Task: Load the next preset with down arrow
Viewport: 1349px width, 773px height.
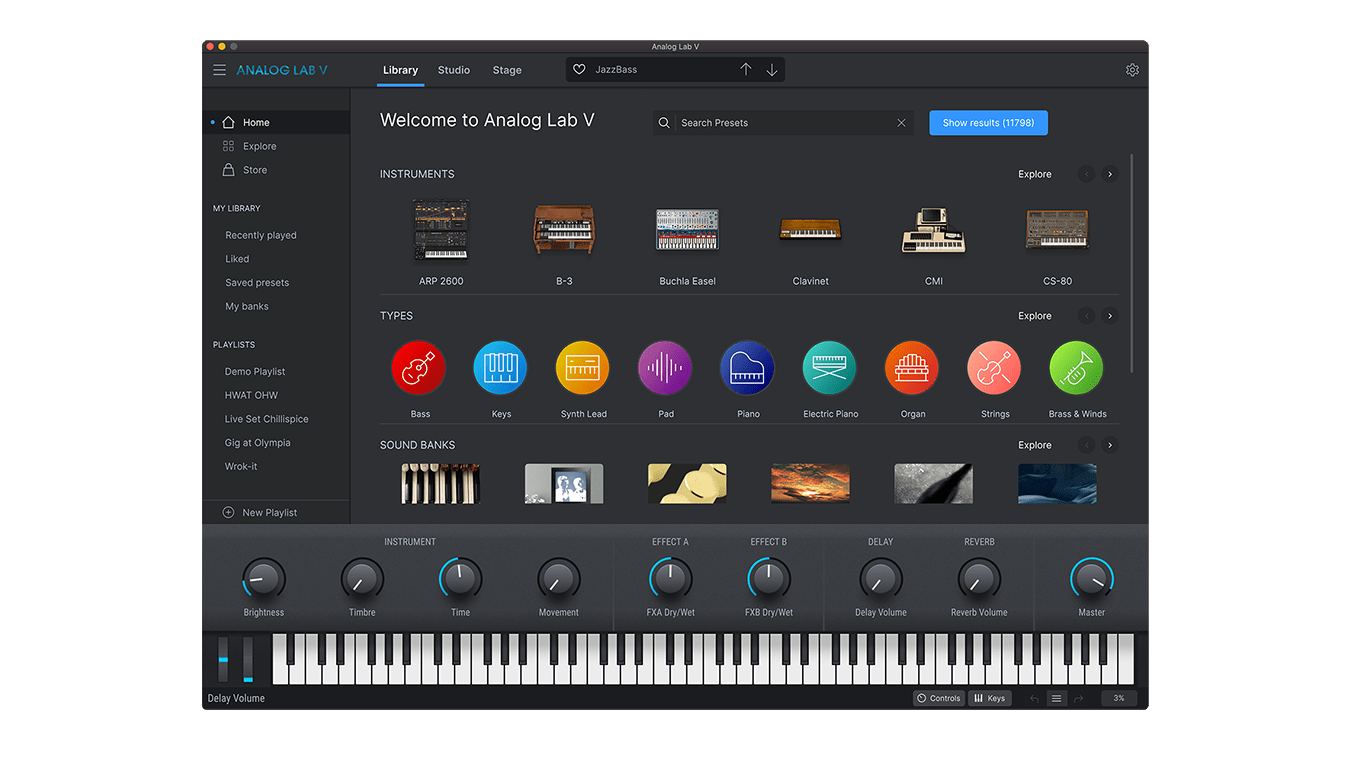Action: 772,70
